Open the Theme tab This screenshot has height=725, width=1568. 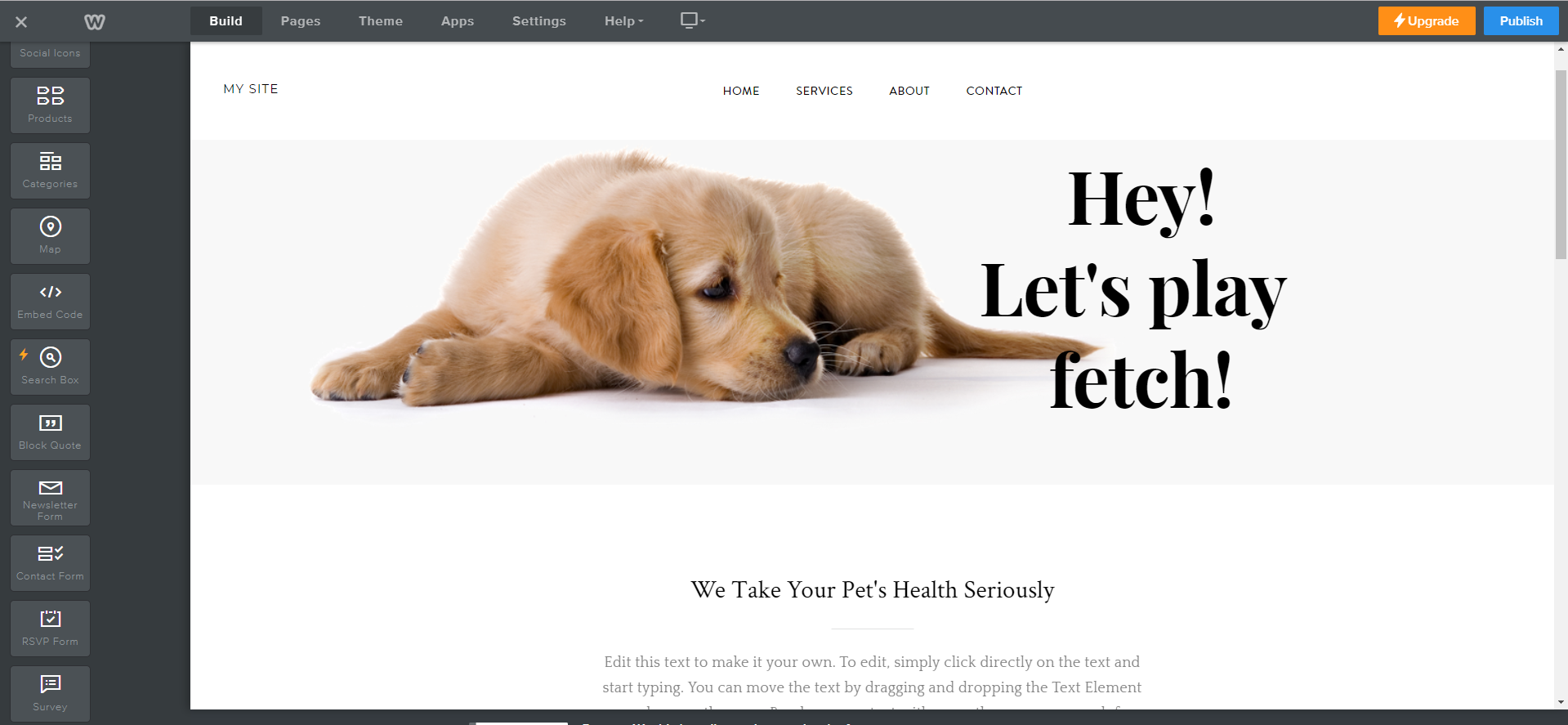[x=381, y=21]
